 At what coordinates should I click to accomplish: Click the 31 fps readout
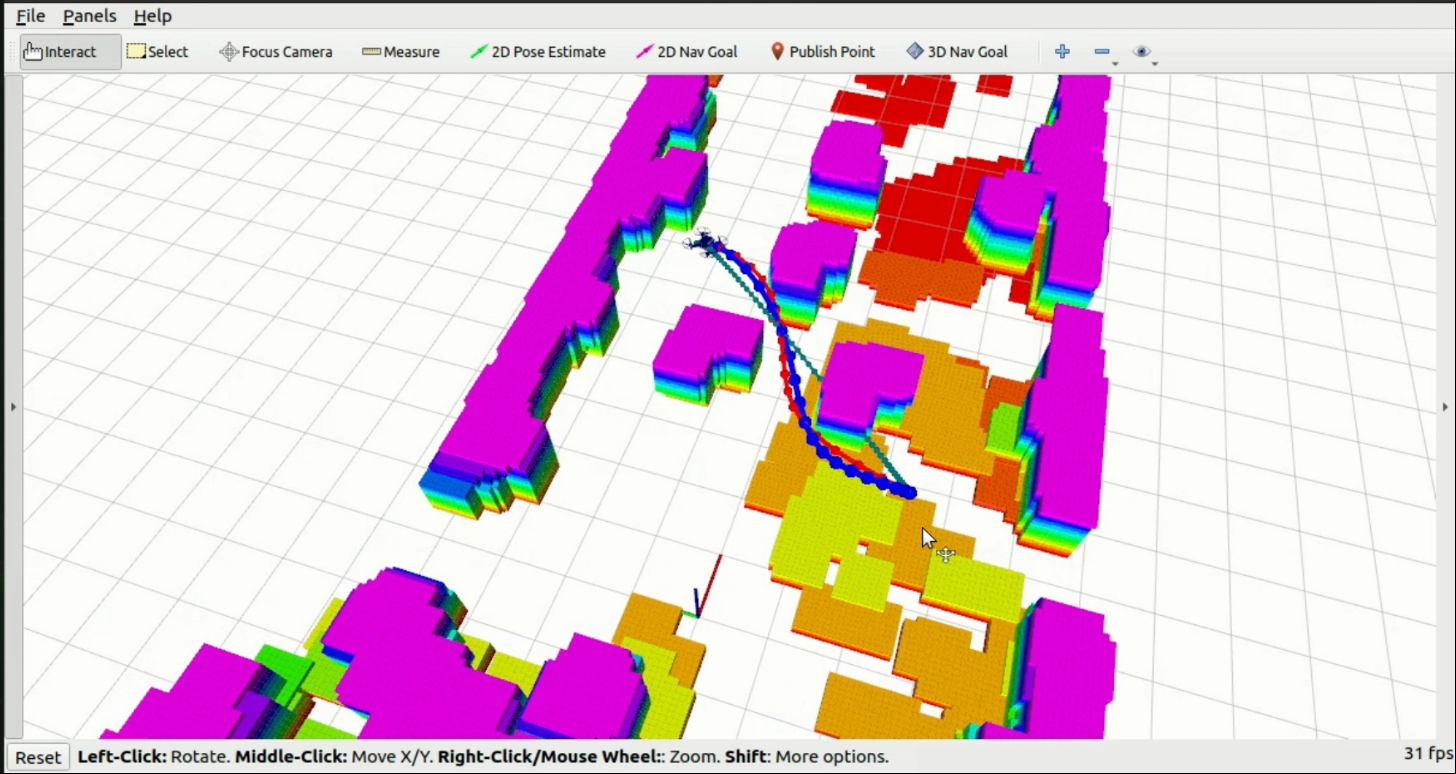pyautogui.click(x=1426, y=753)
